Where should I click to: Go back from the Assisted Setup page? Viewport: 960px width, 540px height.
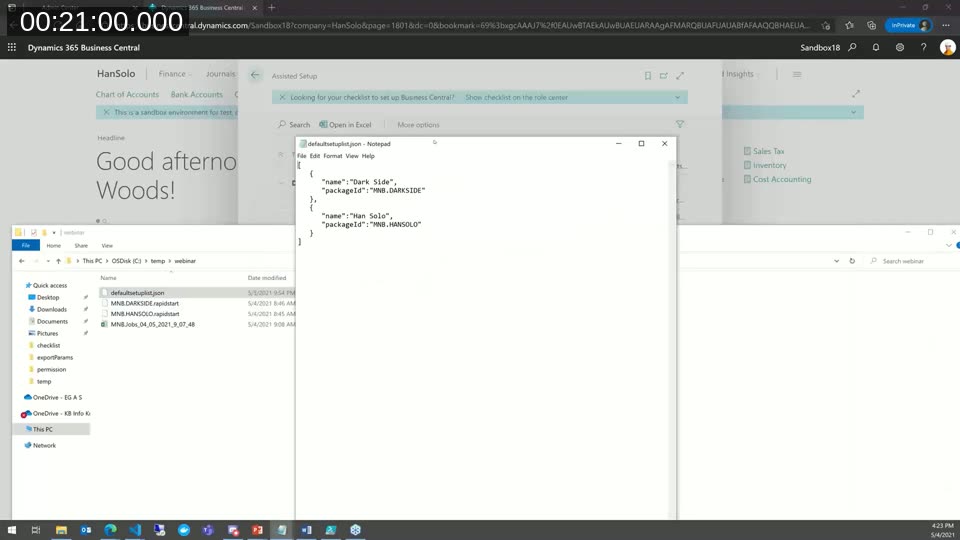[x=255, y=75]
